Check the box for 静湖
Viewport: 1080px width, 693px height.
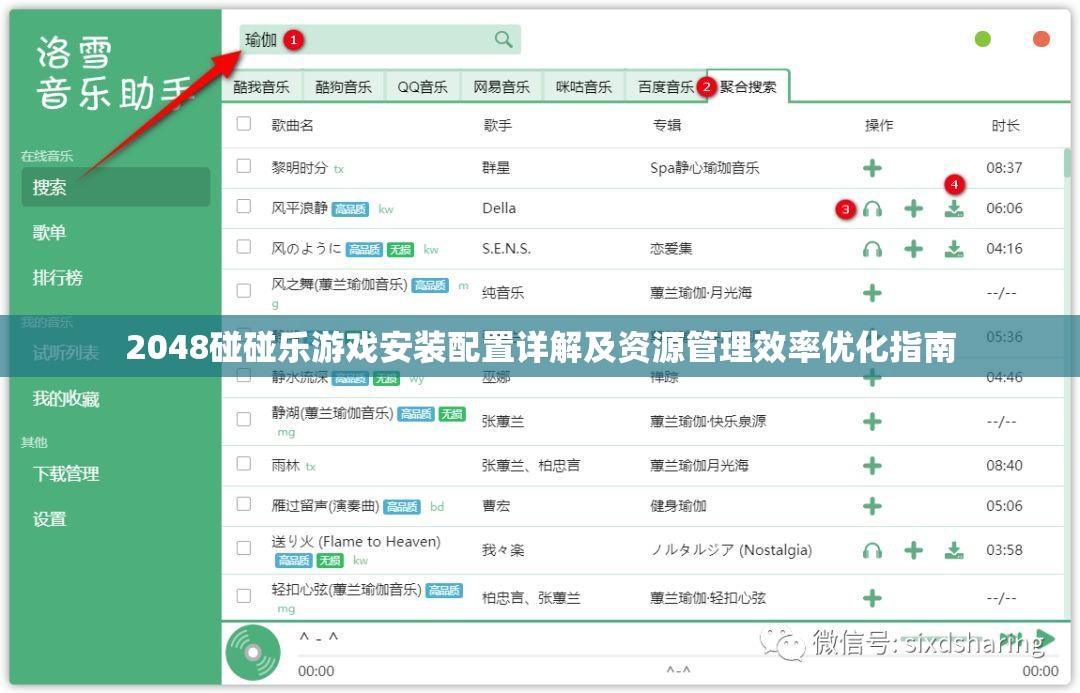(244, 419)
